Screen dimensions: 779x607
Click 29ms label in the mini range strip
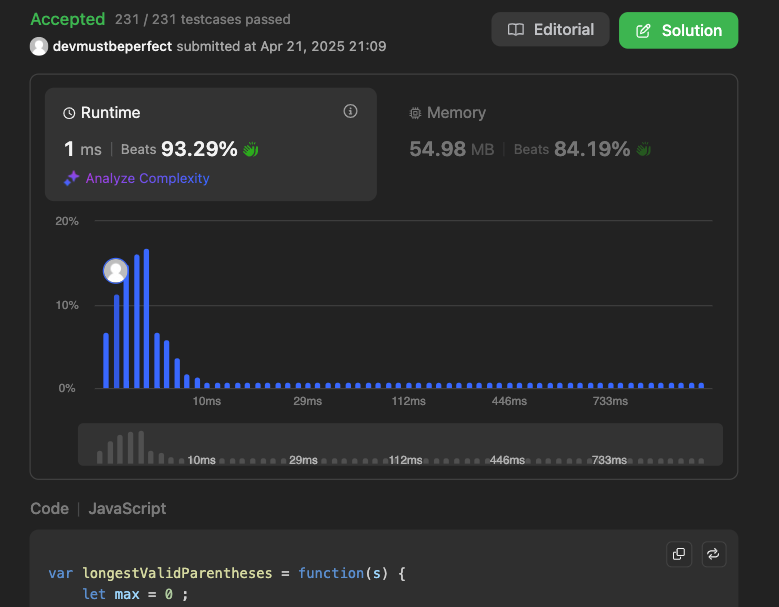click(303, 460)
